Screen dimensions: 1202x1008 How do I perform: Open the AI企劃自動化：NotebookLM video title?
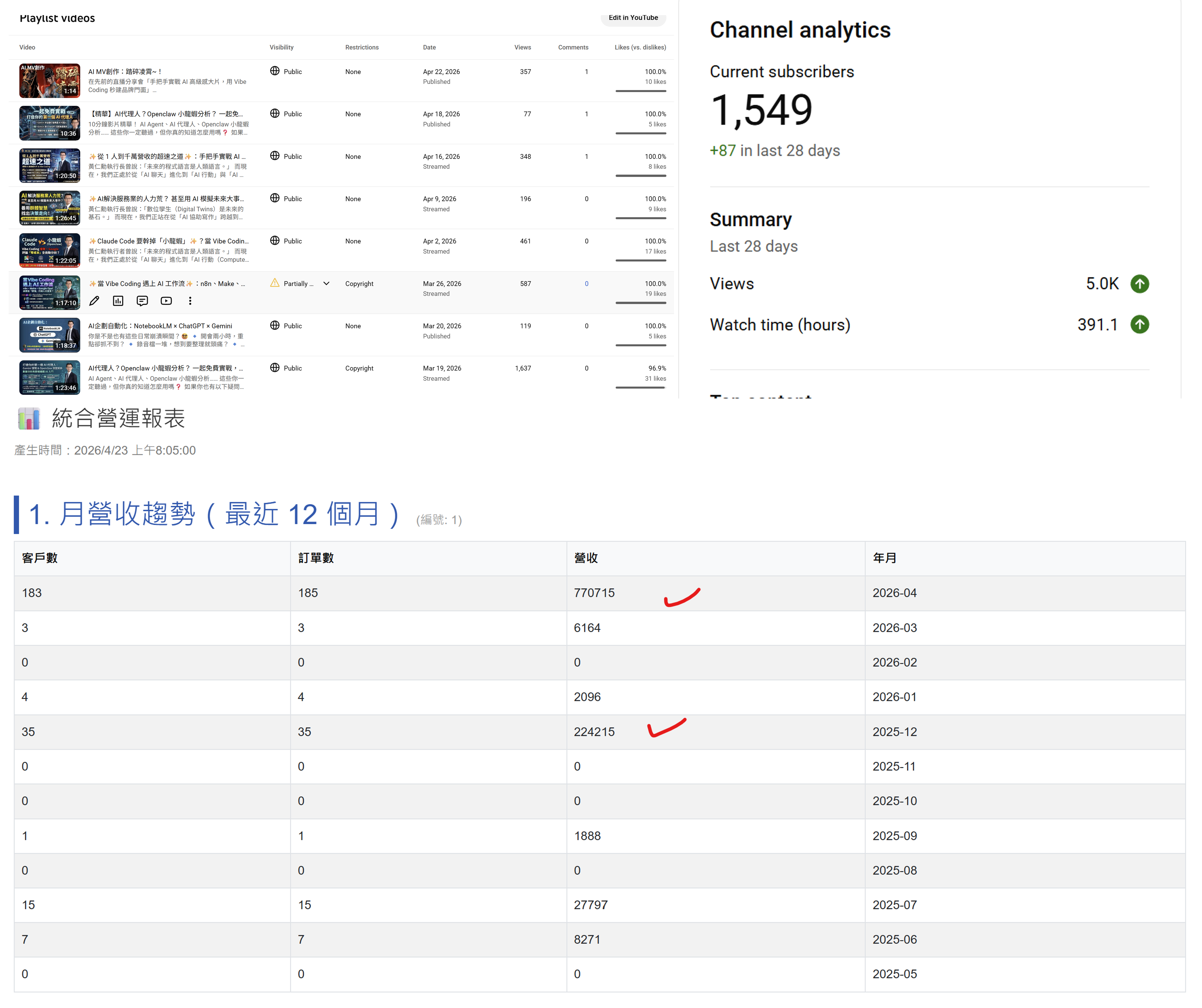pyautogui.click(x=160, y=326)
